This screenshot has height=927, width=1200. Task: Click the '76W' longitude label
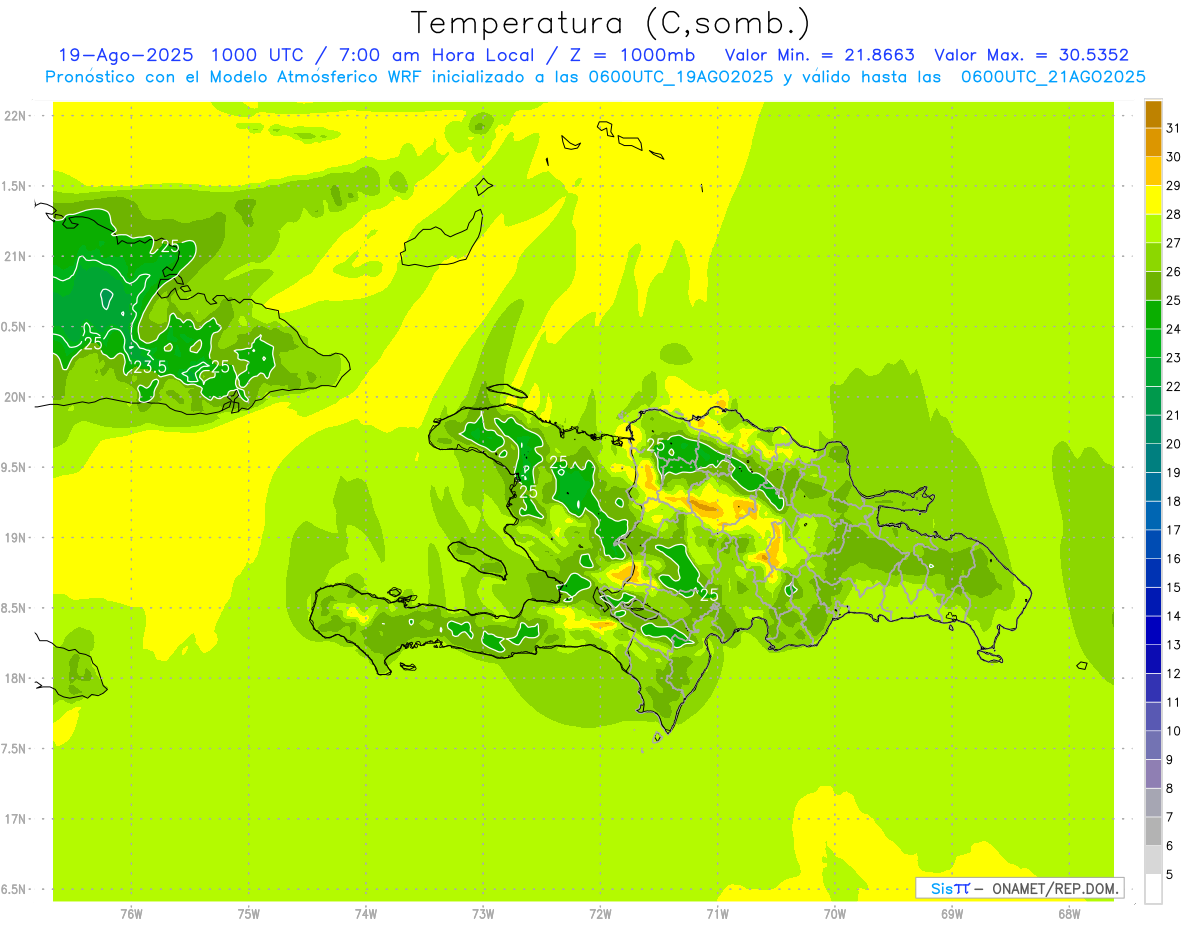[131, 913]
